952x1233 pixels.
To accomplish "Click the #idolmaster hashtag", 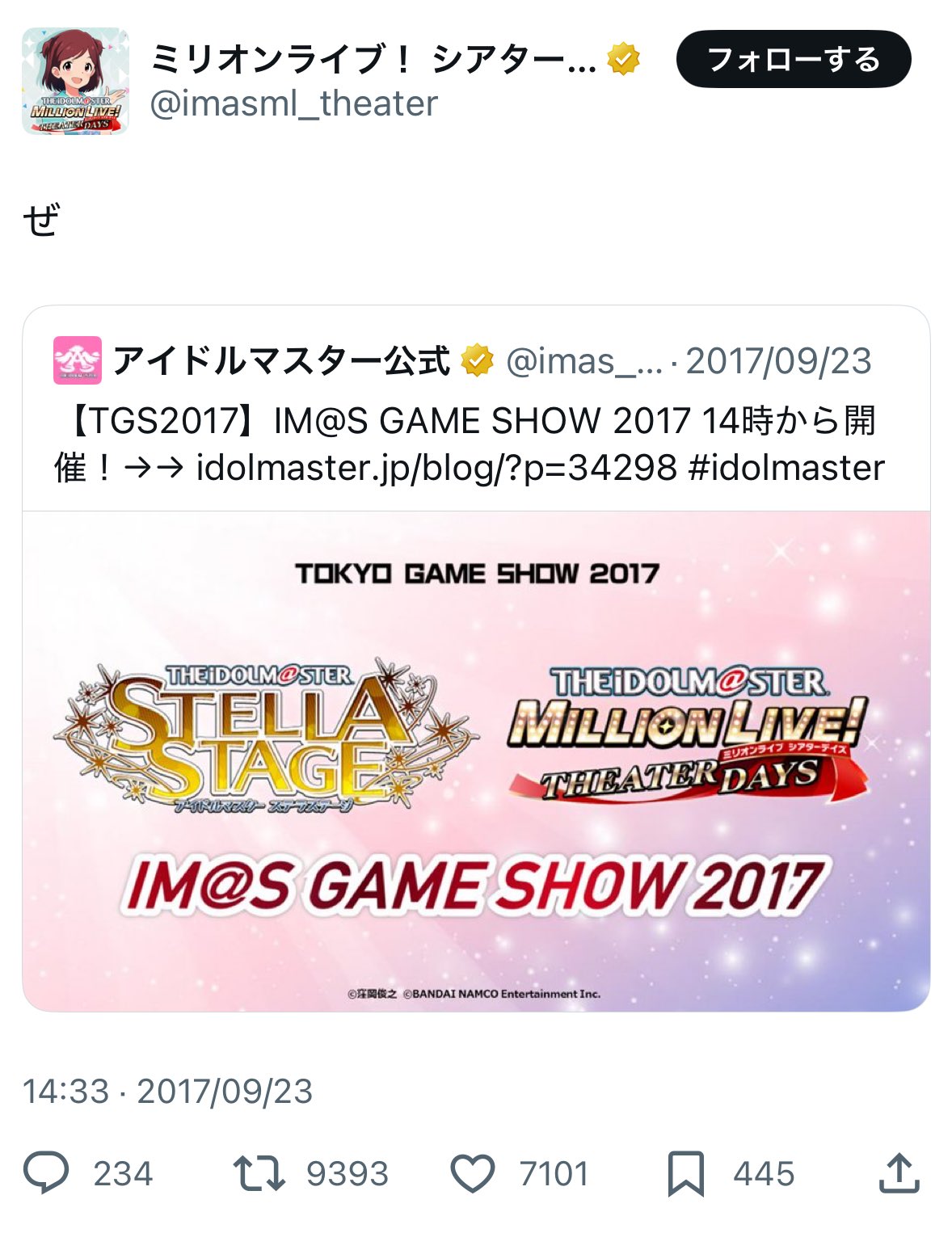I will [x=786, y=468].
